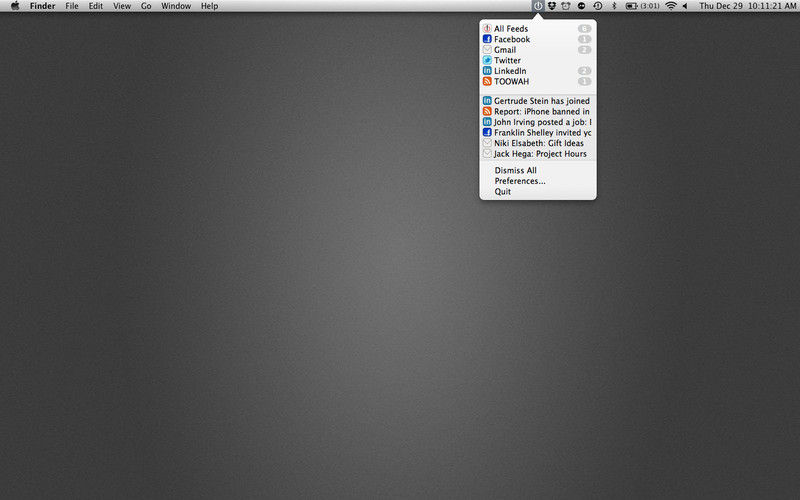Viewport: 800px width, 500px height.
Task: Open the 'Gertrude Stein has joined' notification
Action: click(538, 101)
